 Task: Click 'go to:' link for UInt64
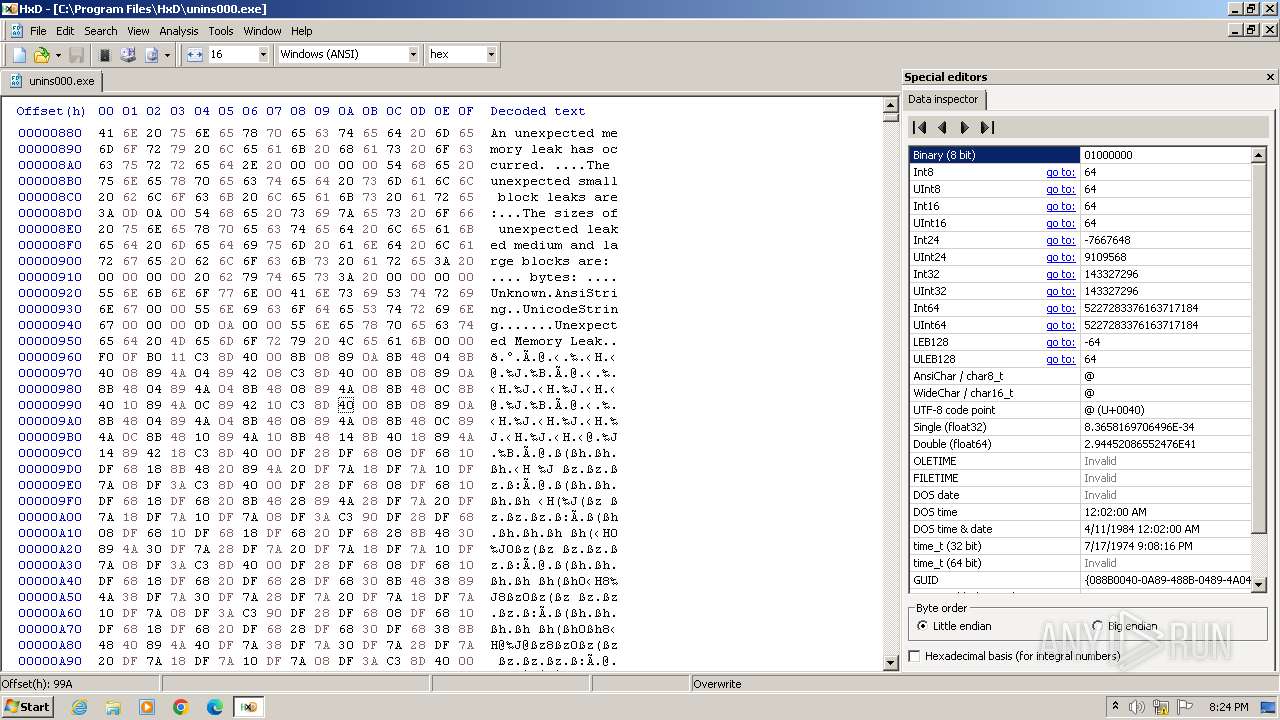[1060, 325]
